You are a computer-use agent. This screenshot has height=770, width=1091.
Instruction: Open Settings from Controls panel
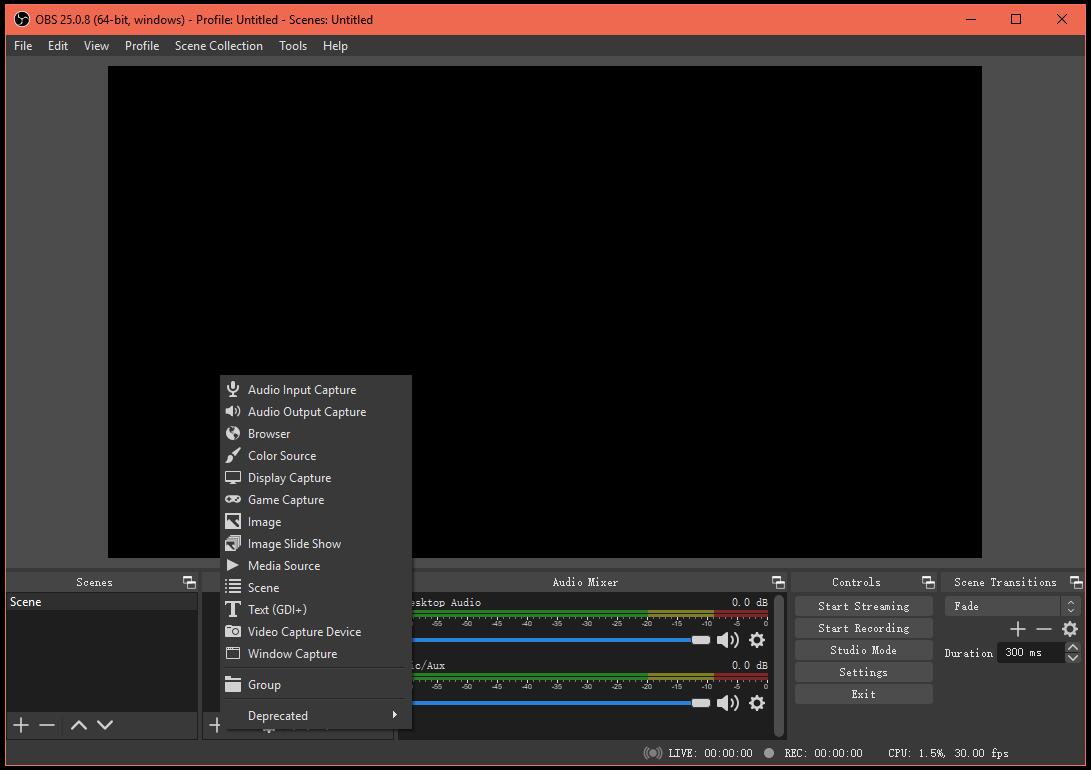(x=863, y=673)
